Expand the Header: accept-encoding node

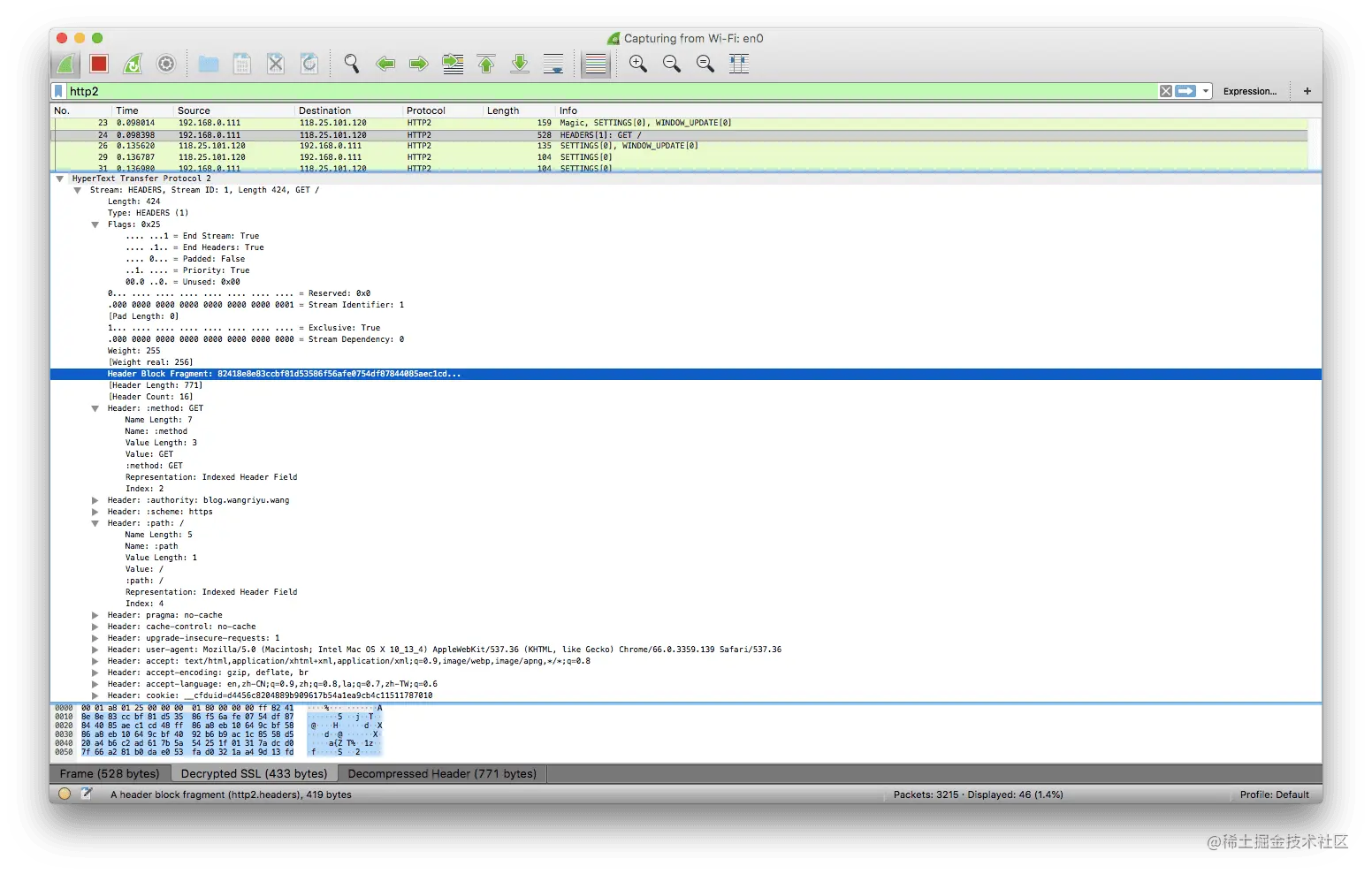click(x=95, y=673)
